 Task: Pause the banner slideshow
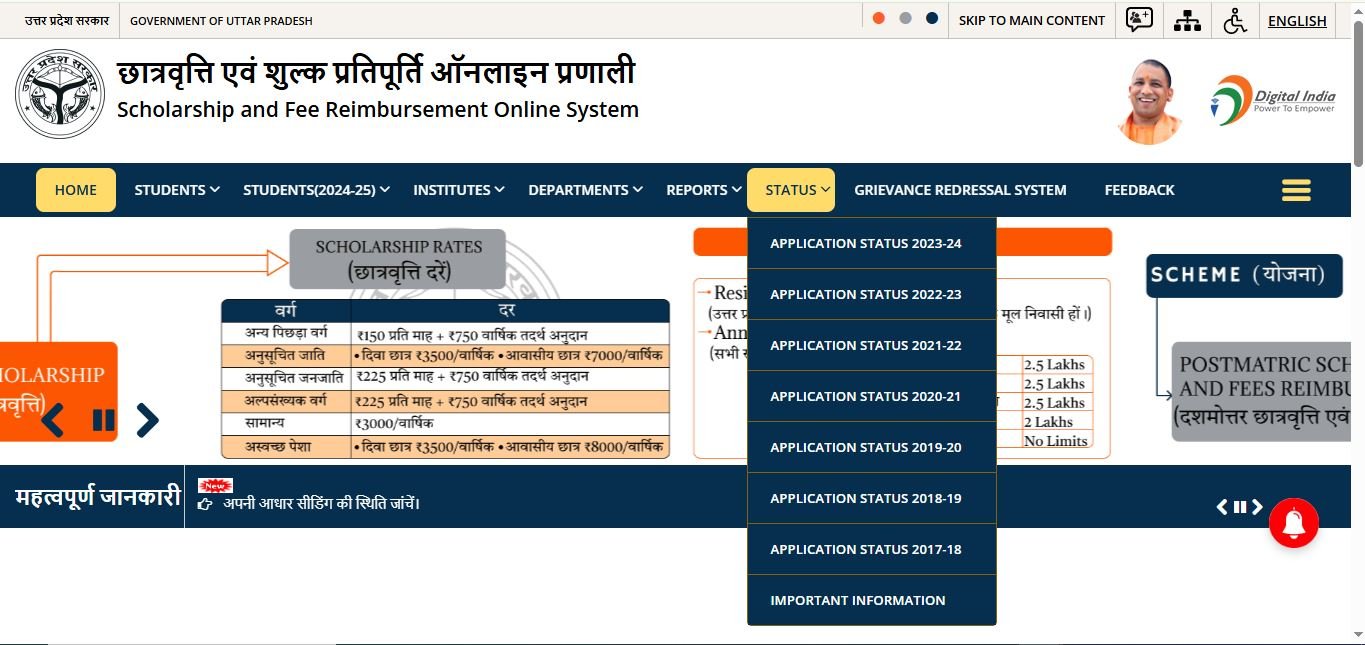pyautogui.click(x=103, y=420)
